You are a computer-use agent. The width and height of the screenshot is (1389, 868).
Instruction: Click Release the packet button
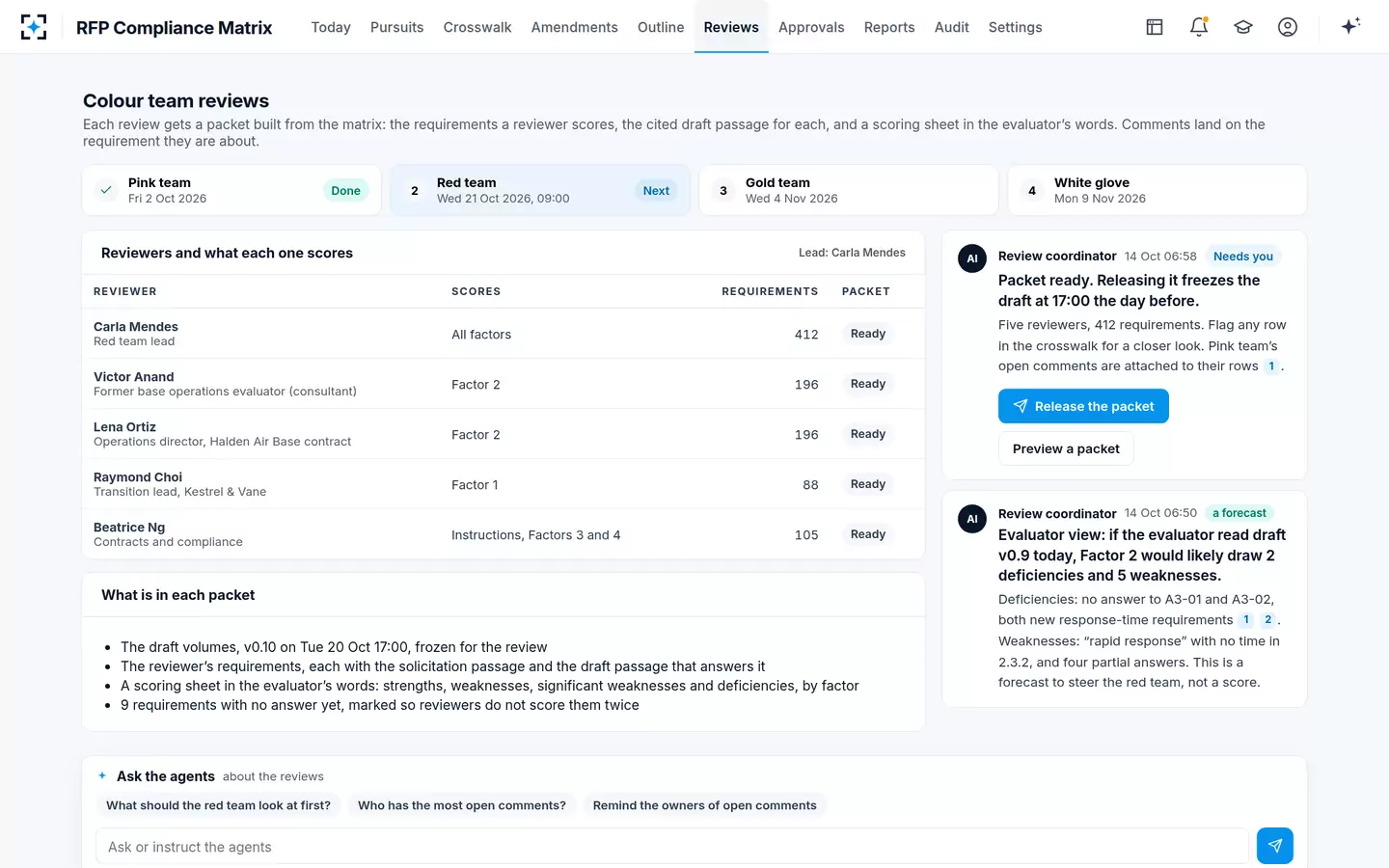[1083, 406]
